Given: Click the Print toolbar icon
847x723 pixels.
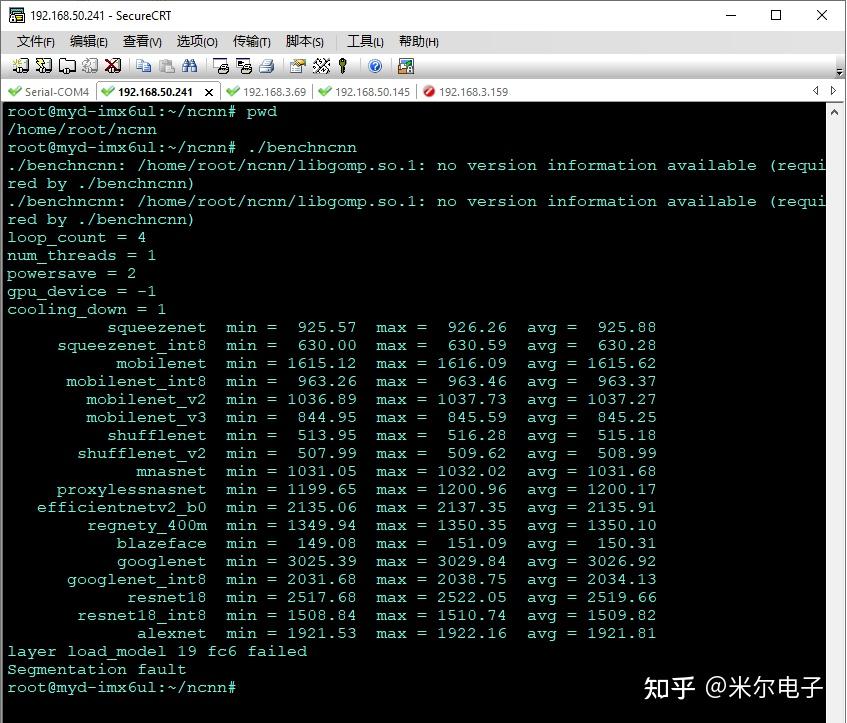Looking at the screenshot, I should click(266, 66).
